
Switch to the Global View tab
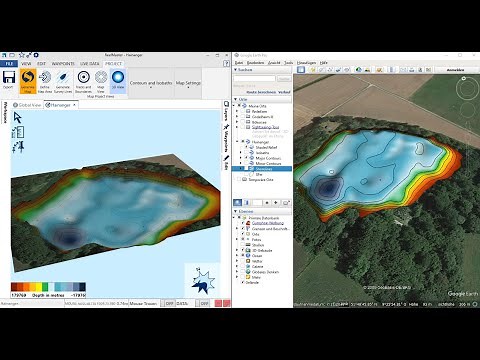click(27, 105)
